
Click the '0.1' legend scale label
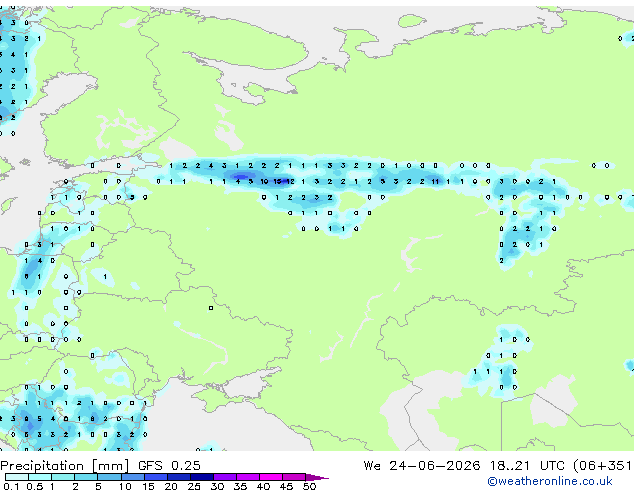(x=11, y=486)
